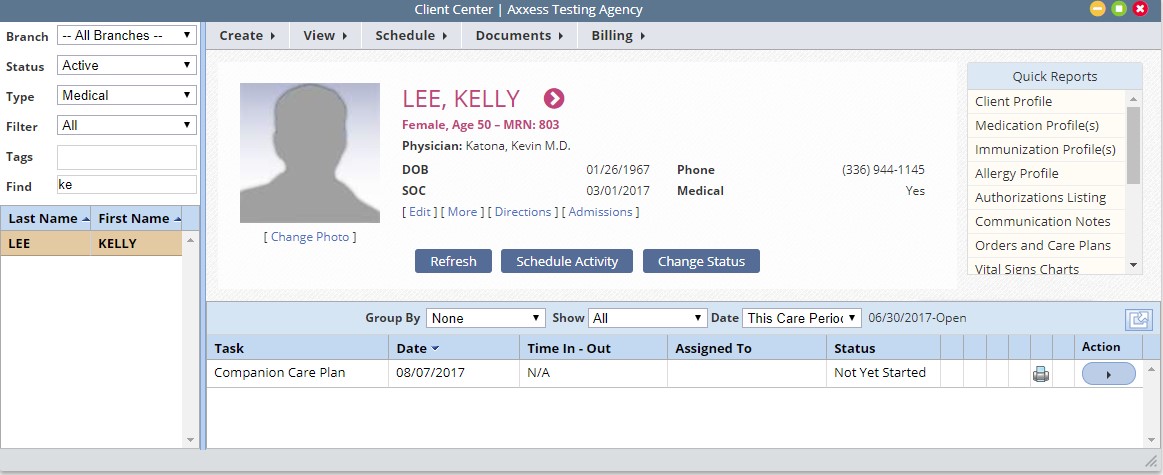Click the resize grip at the window corner
This screenshot has height=475, width=1163.
(x=1150, y=462)
